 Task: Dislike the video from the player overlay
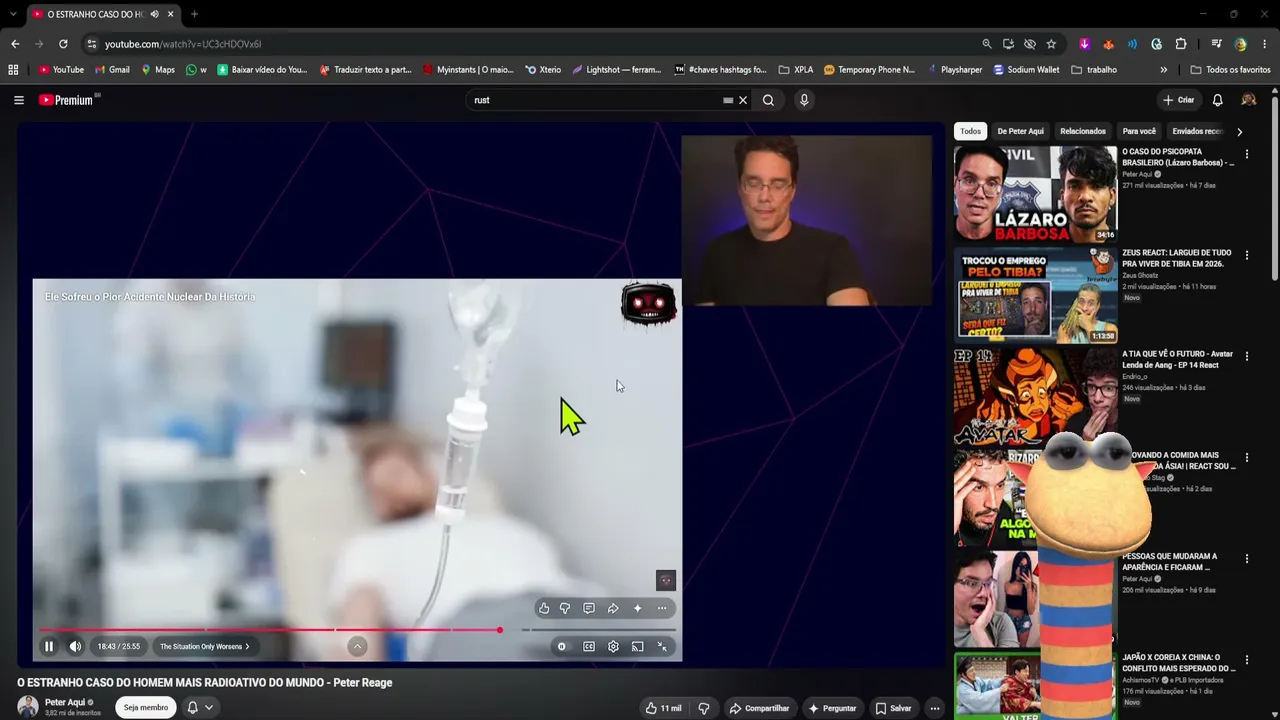565,608
